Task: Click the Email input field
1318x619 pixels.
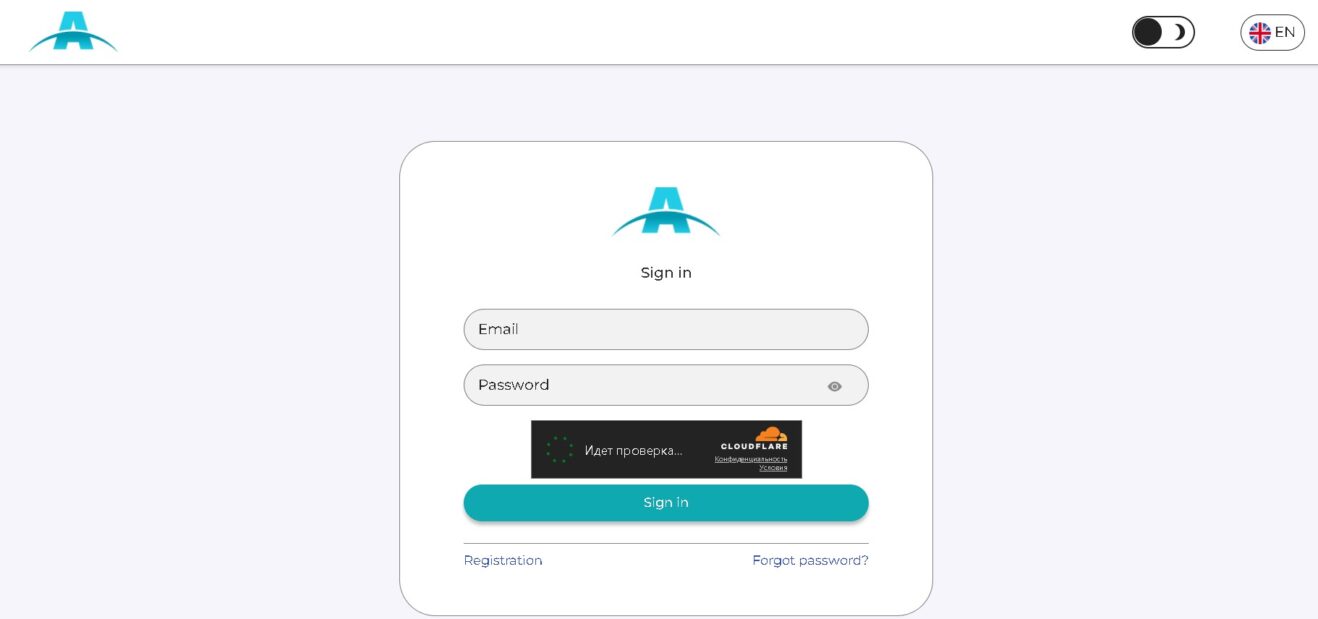Action: tap(666, 329)
